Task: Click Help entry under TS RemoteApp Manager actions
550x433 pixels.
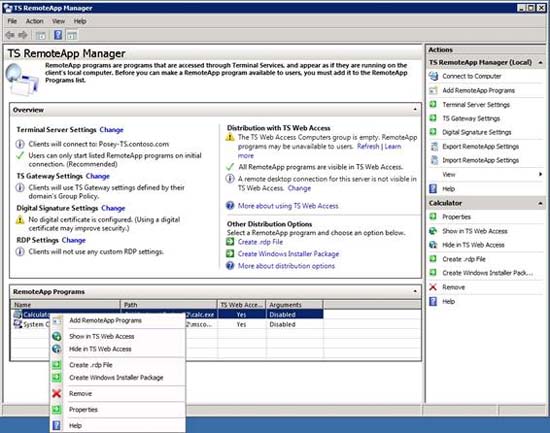Action: [x=449, y=189]
